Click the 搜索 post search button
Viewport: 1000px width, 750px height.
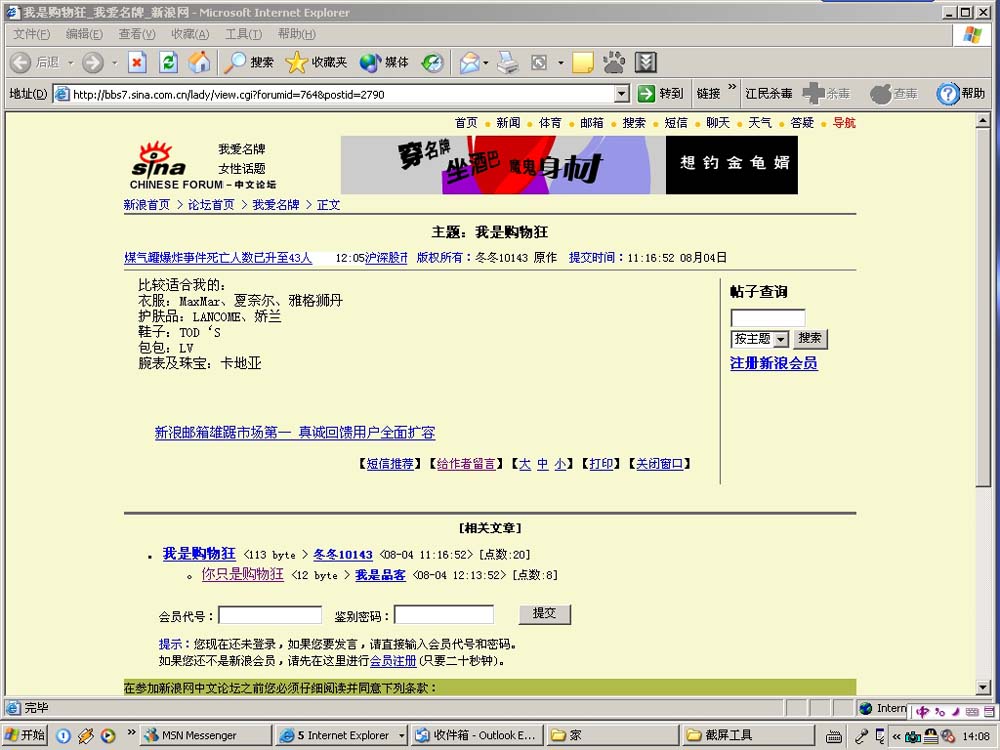[810, 339]
